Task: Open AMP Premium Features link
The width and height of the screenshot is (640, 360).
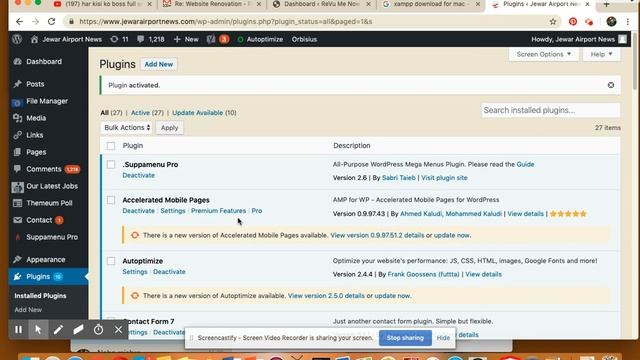Action: pos(218,211)
